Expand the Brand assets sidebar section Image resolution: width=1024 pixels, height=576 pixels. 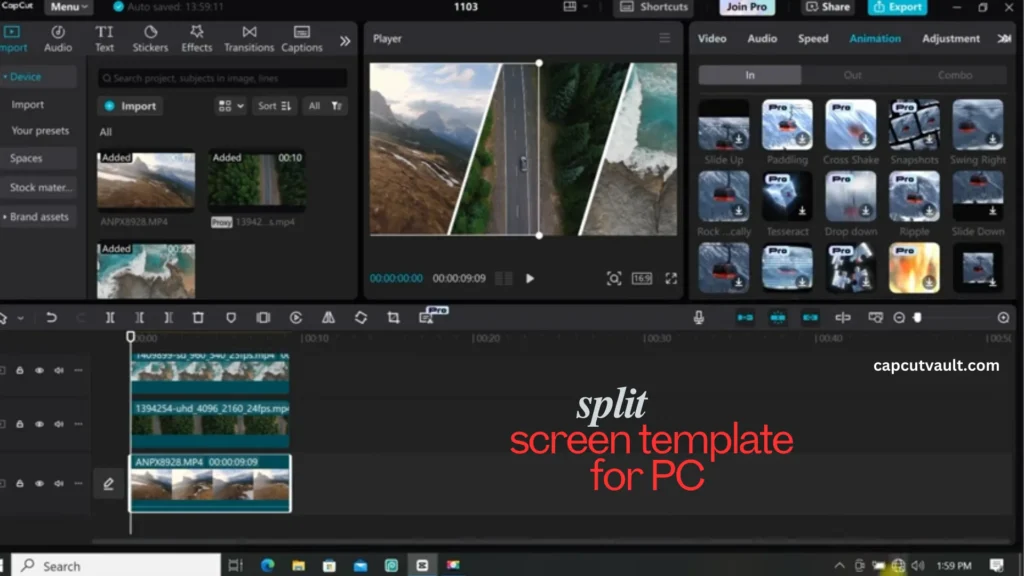point(37,217)
